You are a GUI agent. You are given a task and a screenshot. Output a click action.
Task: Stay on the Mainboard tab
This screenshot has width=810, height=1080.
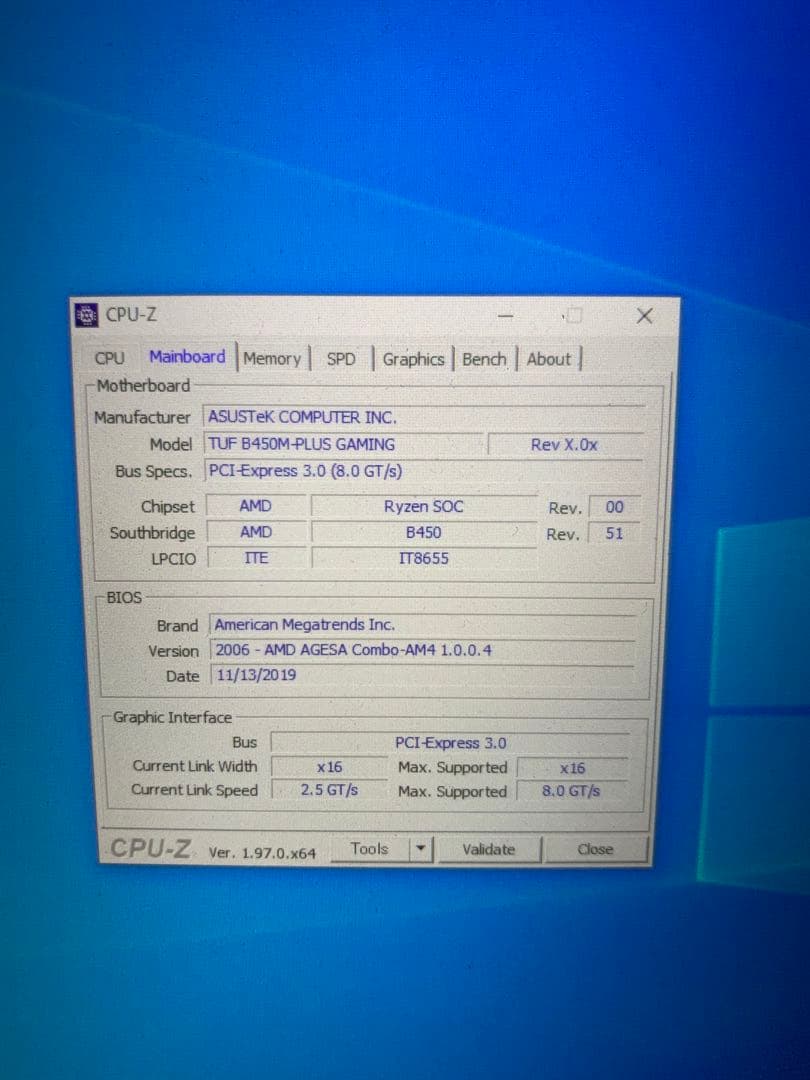click(186, 356)
